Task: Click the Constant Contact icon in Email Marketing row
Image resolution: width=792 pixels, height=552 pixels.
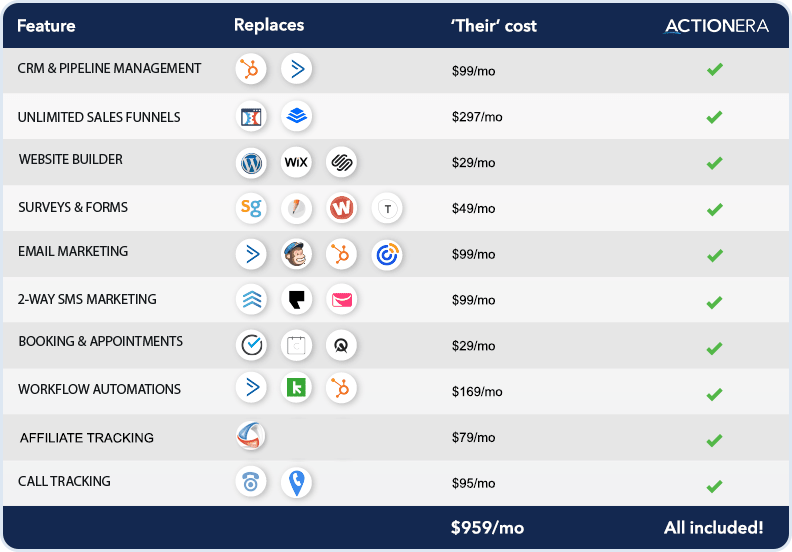Action: pos(387,254)
